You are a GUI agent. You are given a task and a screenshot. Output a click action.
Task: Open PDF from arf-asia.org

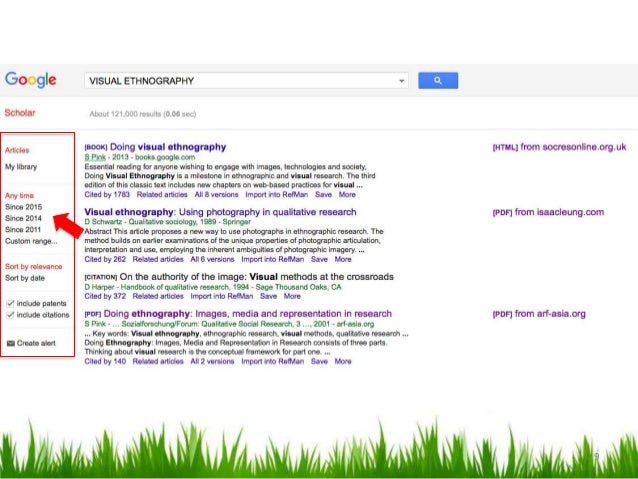[x=539, y=314]
